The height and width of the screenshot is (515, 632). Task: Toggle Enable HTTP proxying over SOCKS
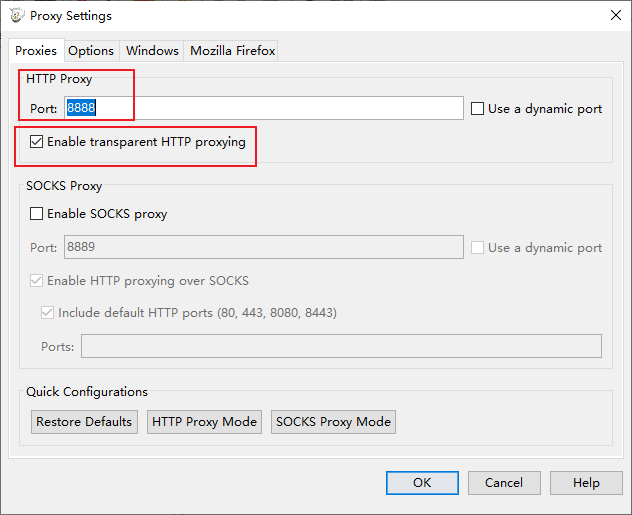coord(37,281)
